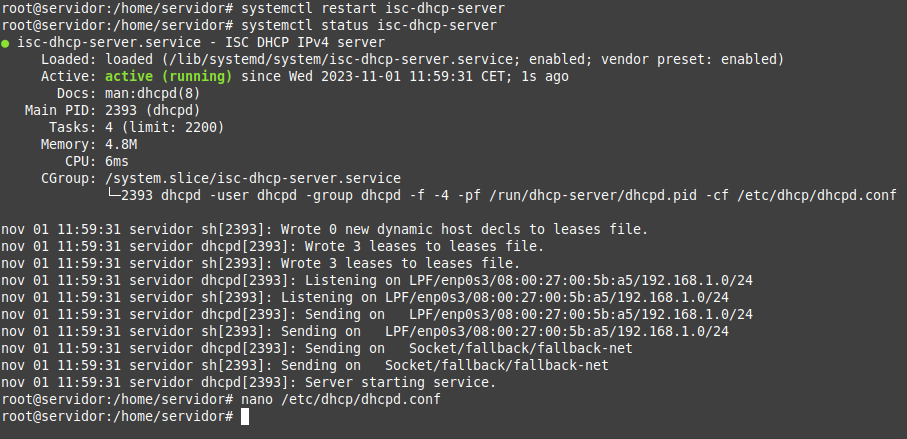
Task: Click the dhcpd 'Socket/fallback/fallback-net' log line
Action: pos(317,348)
